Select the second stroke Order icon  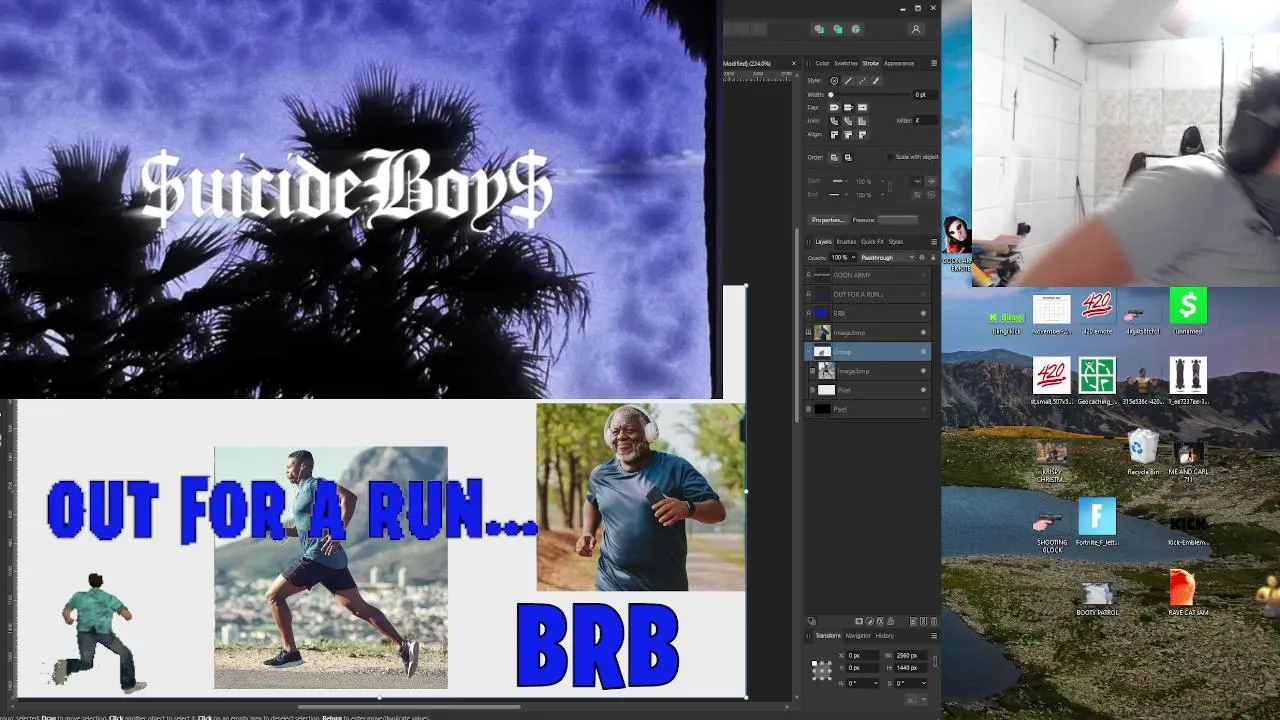click(848, 157)
